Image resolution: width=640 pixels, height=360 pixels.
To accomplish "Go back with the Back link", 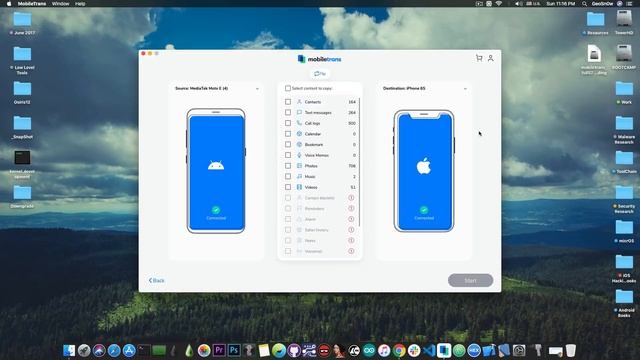I will point(156,280).
